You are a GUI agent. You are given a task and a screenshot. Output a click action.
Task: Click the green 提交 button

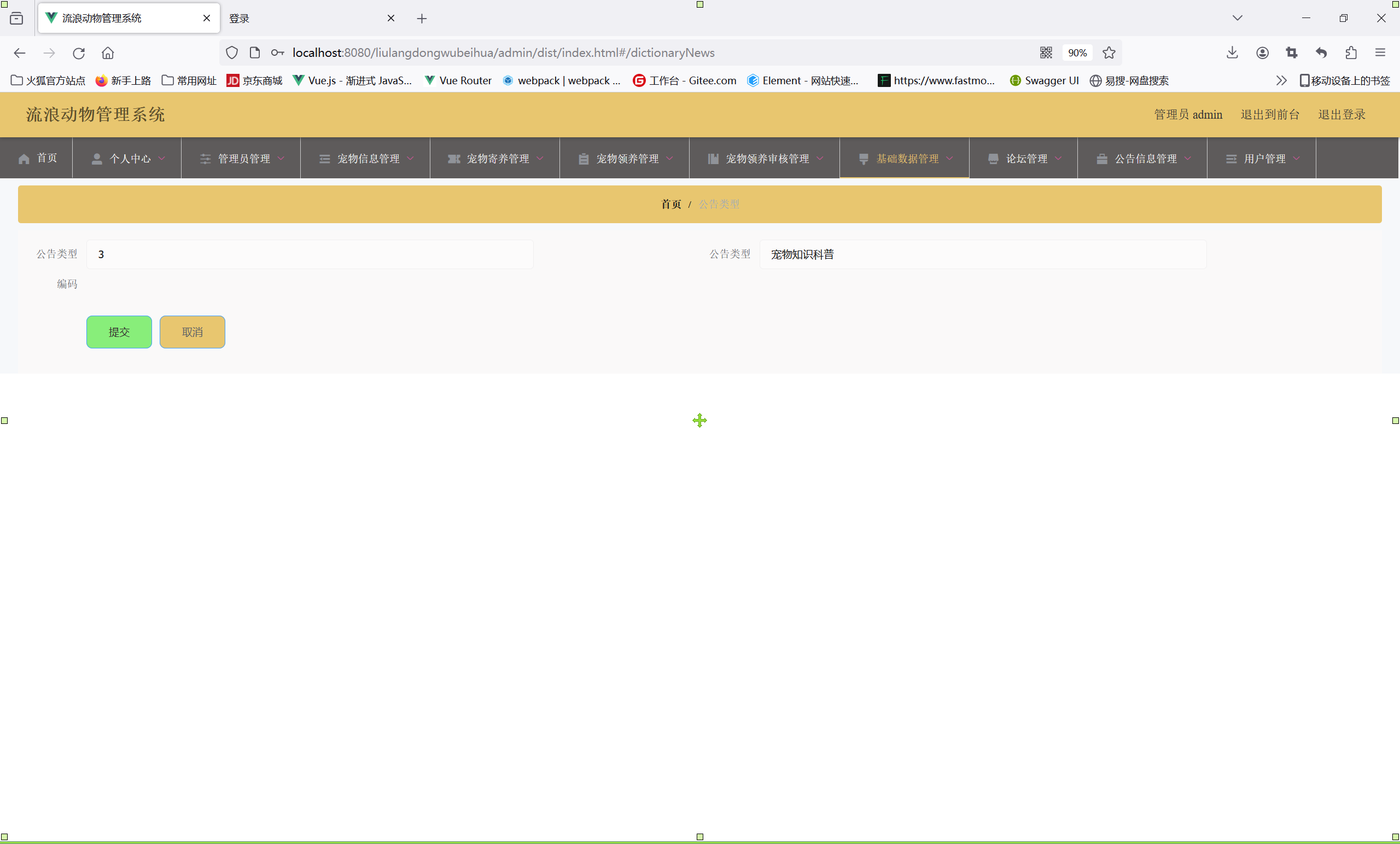tap(119, 332)
